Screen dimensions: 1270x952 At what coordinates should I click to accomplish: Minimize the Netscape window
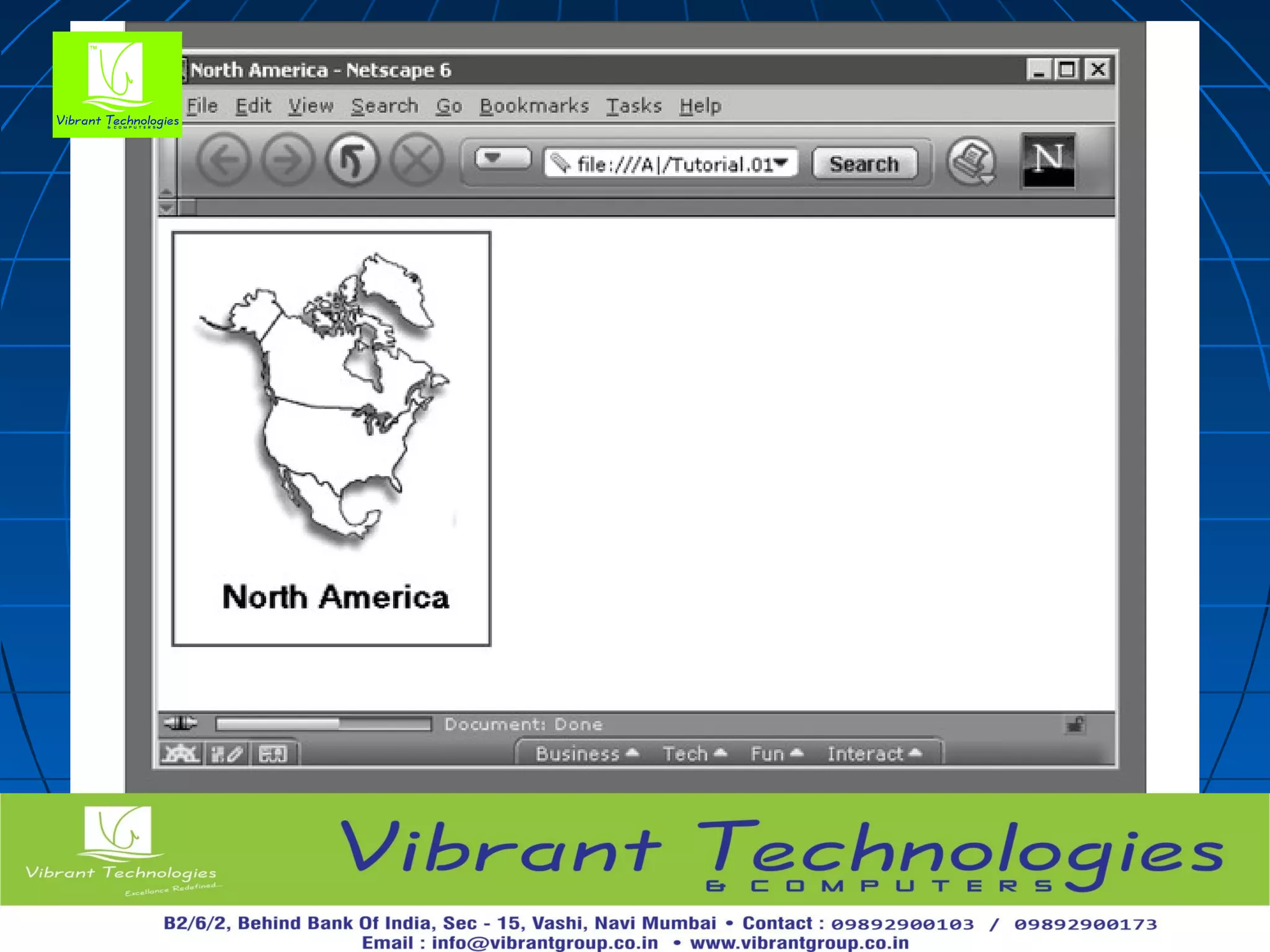(x=1039, y=69)
